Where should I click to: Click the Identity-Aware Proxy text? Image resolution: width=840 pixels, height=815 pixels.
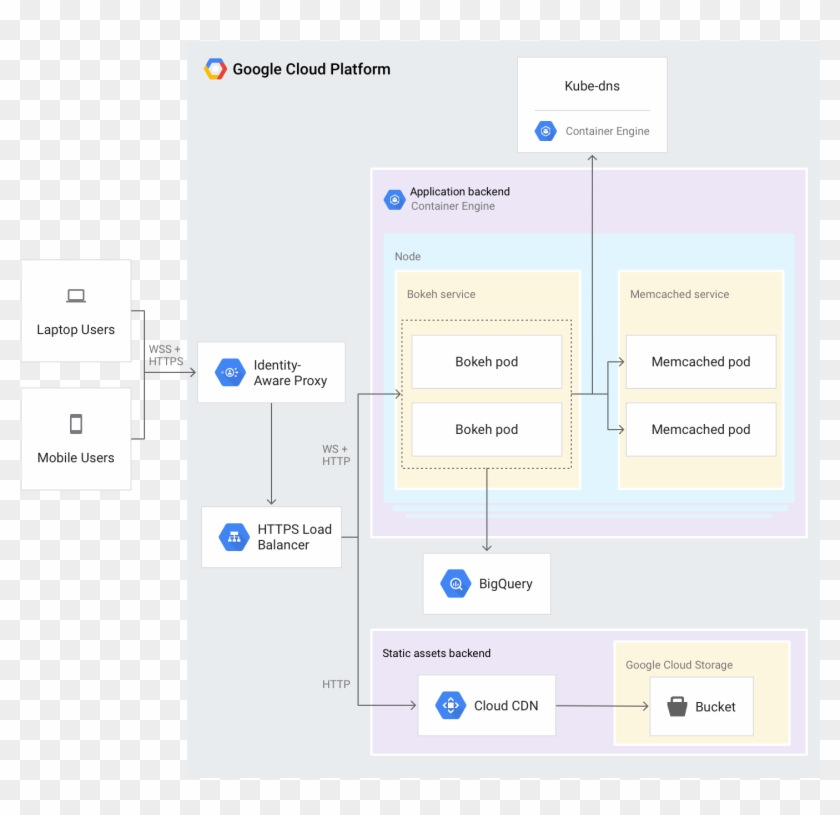[290, 373]
